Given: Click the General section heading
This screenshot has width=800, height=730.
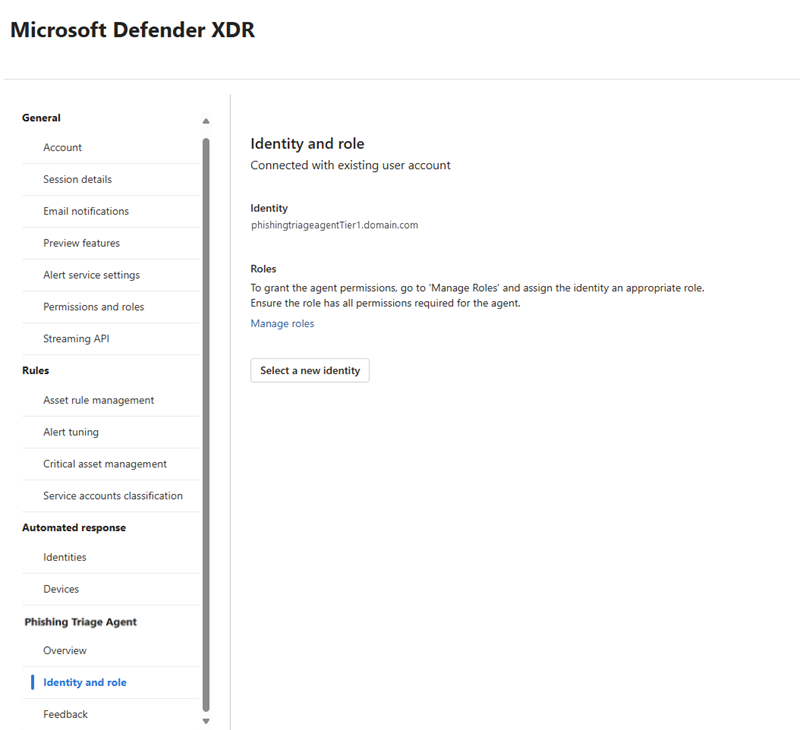Looking at the screenshot, I should [x=41, y=118].
